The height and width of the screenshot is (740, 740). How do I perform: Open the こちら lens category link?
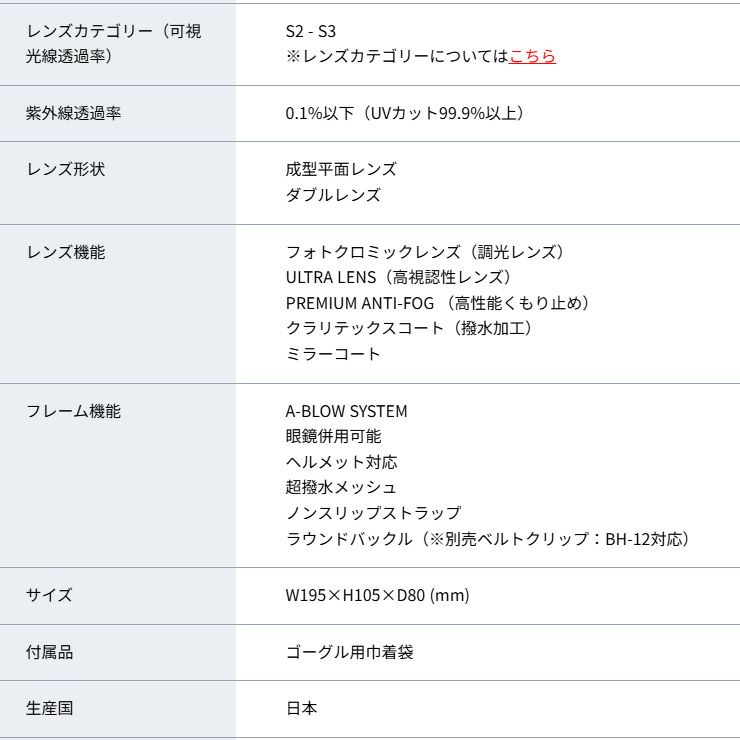532,57
